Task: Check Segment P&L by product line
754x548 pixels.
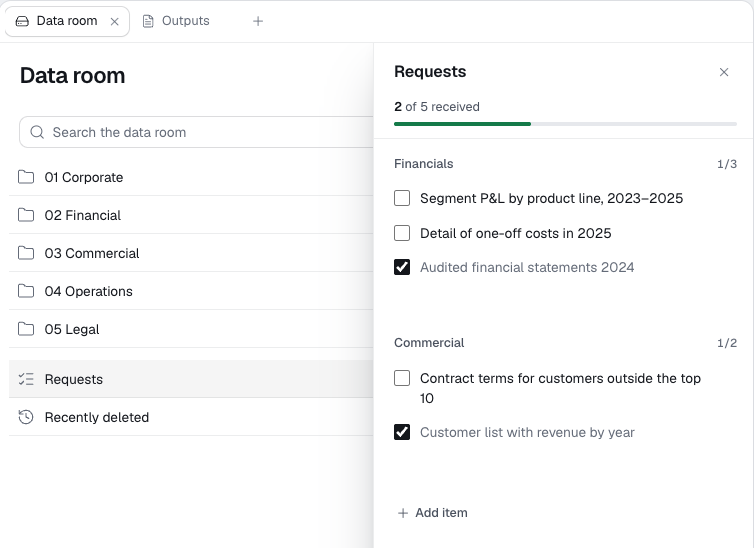Action: click(402, 198)
